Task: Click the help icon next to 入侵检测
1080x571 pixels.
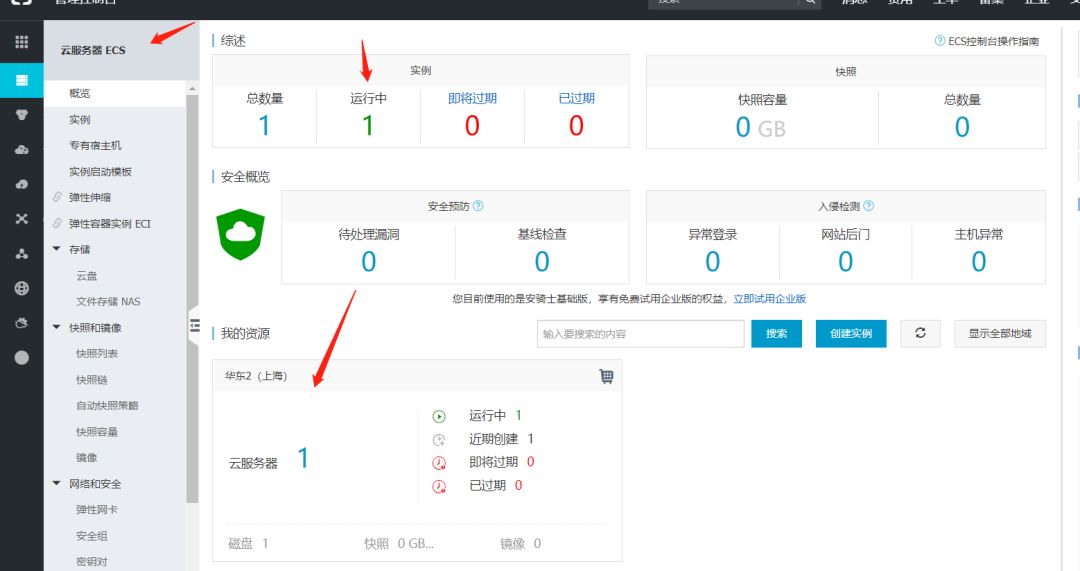Action: [869, 205]
